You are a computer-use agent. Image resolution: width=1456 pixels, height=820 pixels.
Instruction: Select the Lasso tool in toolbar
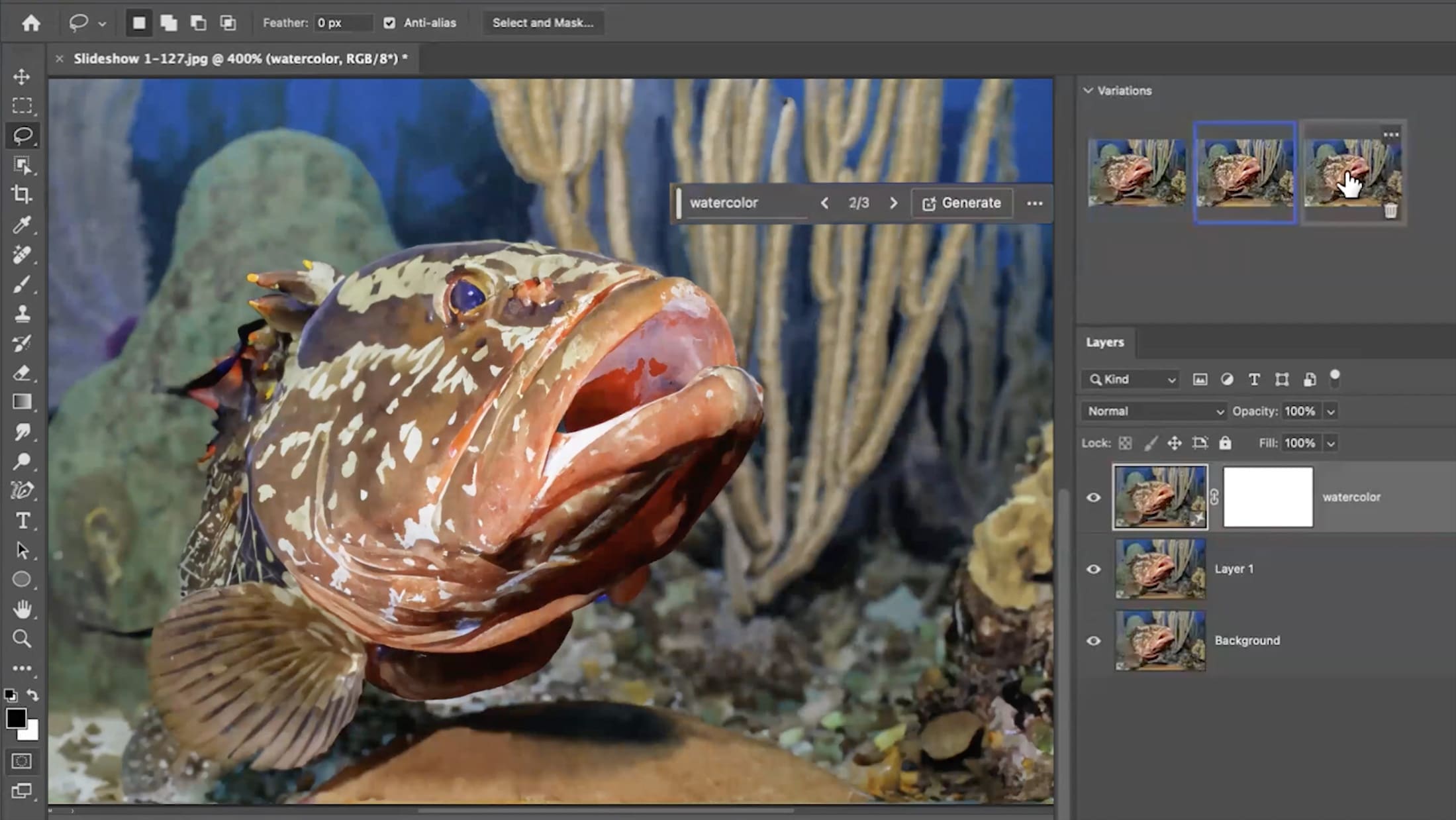point(22,136)
